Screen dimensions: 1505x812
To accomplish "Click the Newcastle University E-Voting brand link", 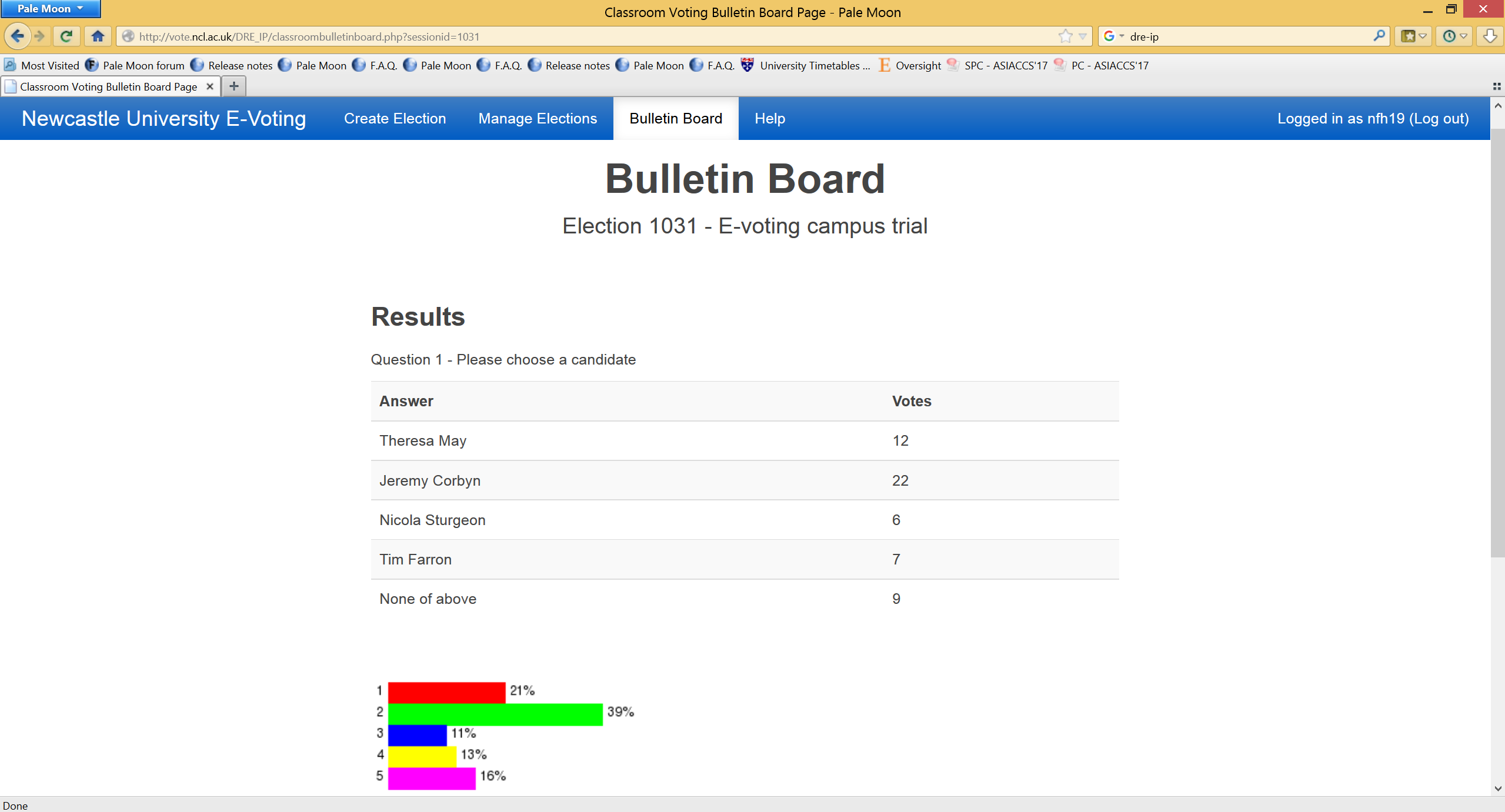I will pos(163,119).
